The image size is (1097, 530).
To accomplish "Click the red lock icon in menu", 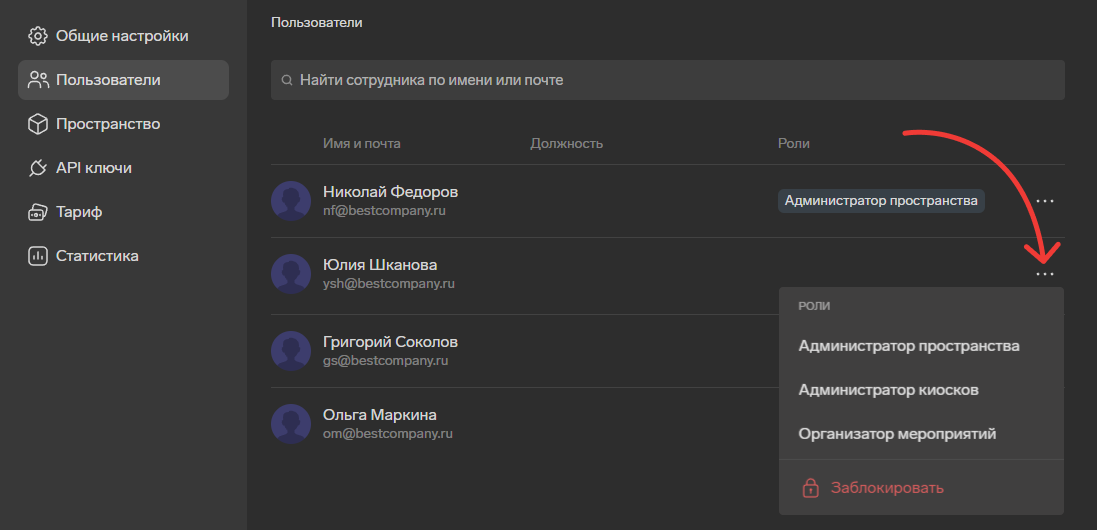I will pos(810,487).
